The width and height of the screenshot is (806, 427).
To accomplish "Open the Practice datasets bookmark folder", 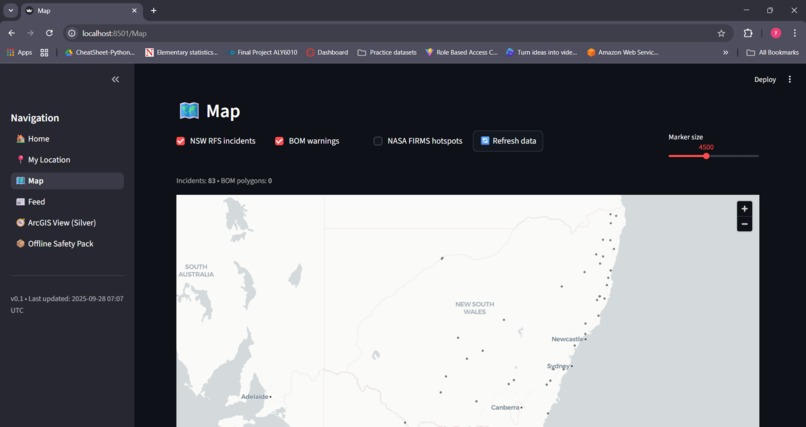I will click(x=387, y=52).
